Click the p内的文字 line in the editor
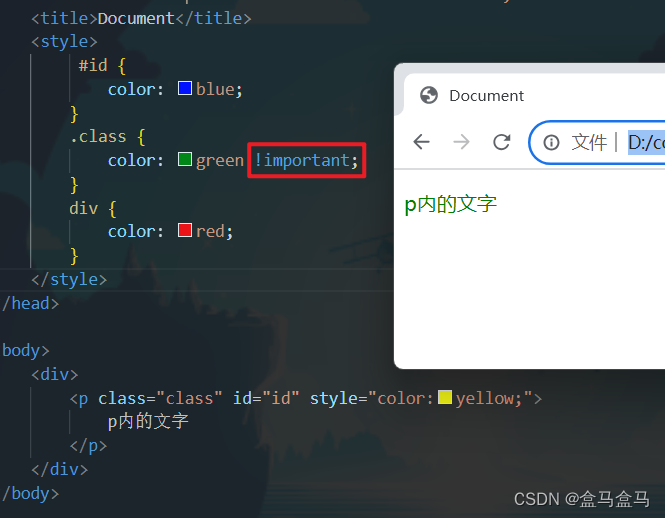Screen dimensions: 665x518 148,421
